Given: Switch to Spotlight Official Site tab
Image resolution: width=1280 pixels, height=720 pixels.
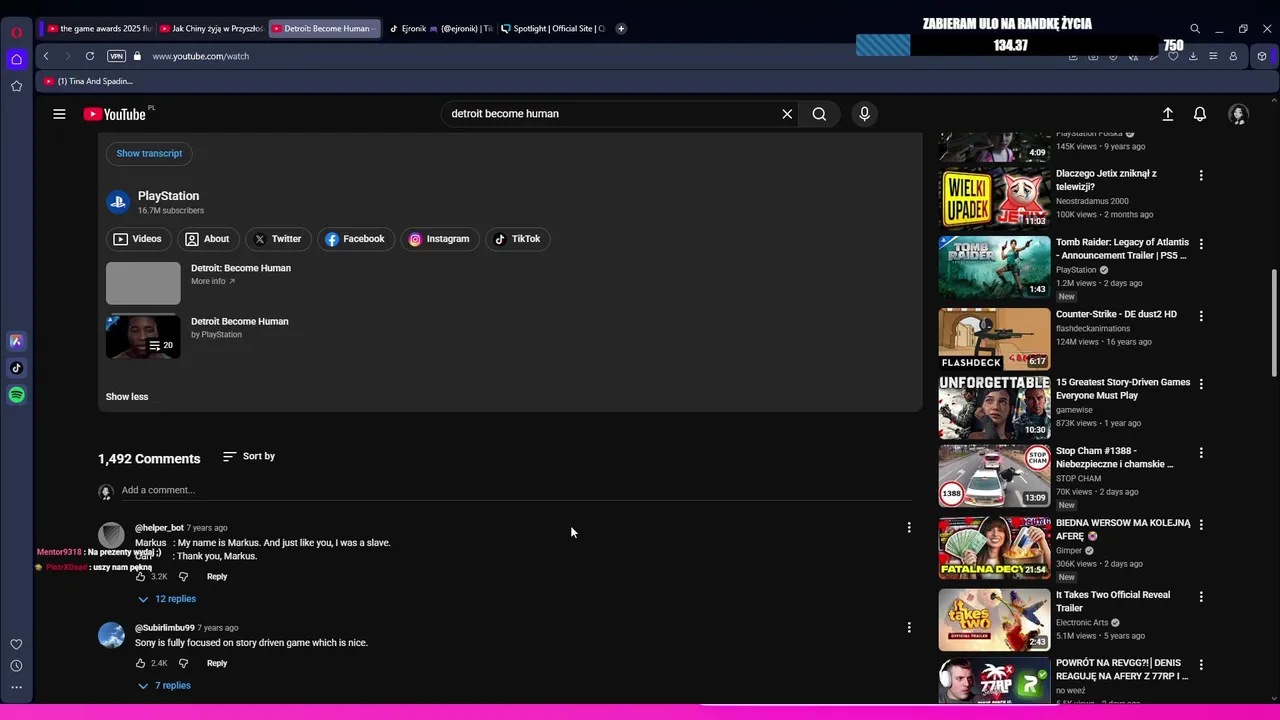Looking at the screenshot, I should pos(553,28).
